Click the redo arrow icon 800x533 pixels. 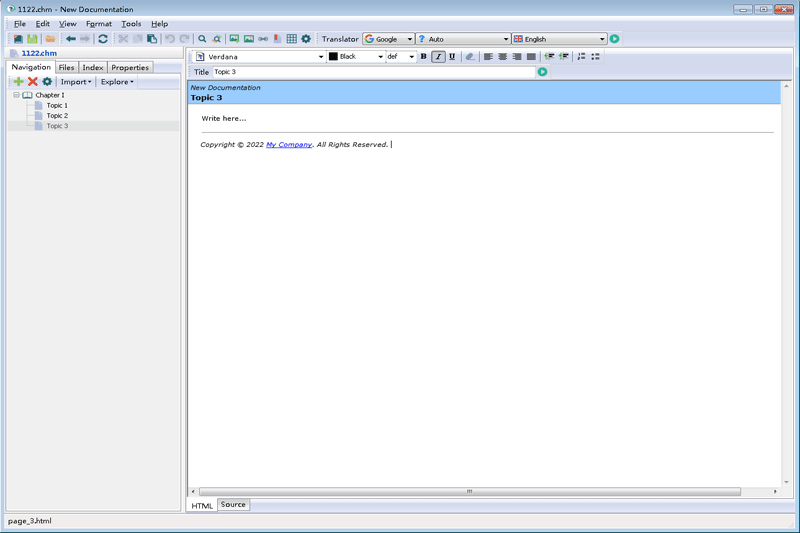184,39
